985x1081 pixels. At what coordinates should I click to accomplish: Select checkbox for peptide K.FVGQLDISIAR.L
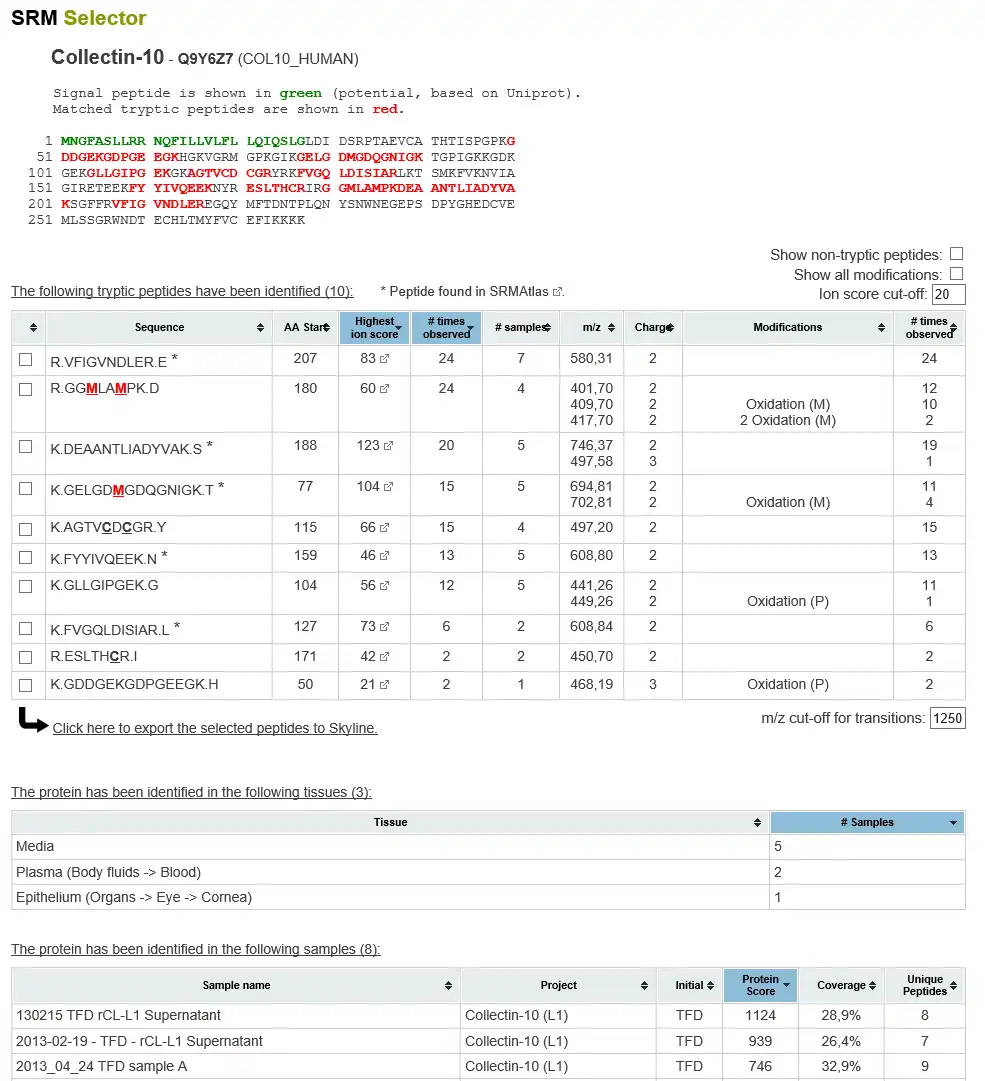coord(26,628)
